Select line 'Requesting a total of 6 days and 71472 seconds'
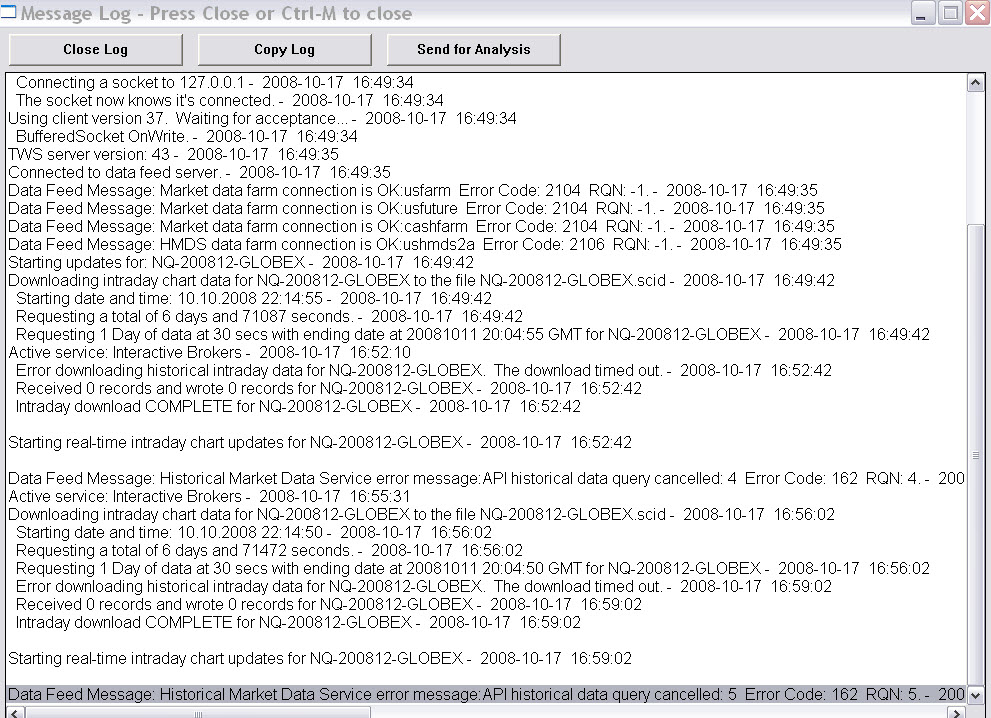Image resolution: width=991 pixels, height=718 pixels. click(x=269, y=551)
